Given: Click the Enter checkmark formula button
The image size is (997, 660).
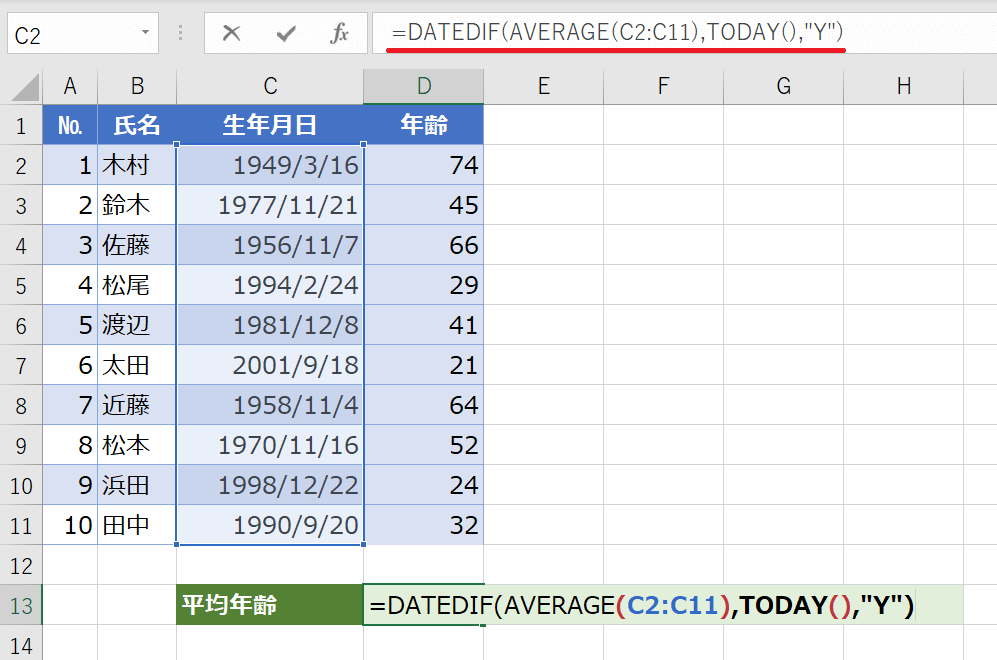Looking at the screenshot, I should pyautogui.click(x=286, y=34).
